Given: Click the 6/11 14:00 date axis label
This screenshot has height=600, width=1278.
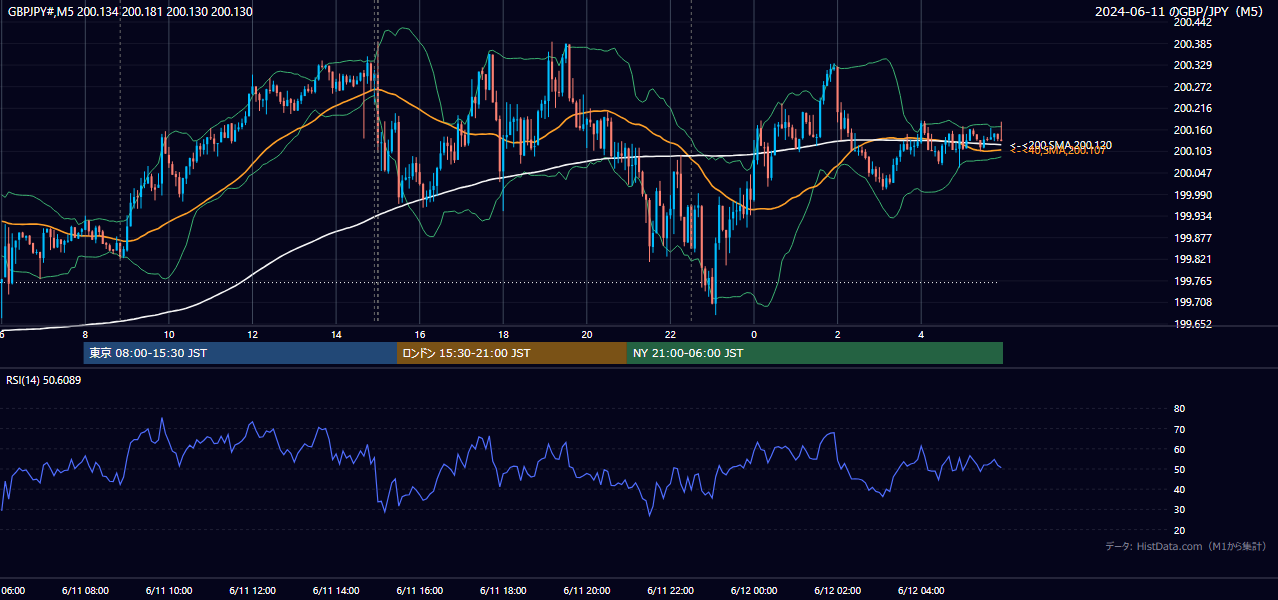Looking at the screenshot, I should pyautogui.click(x=336, y=591).
